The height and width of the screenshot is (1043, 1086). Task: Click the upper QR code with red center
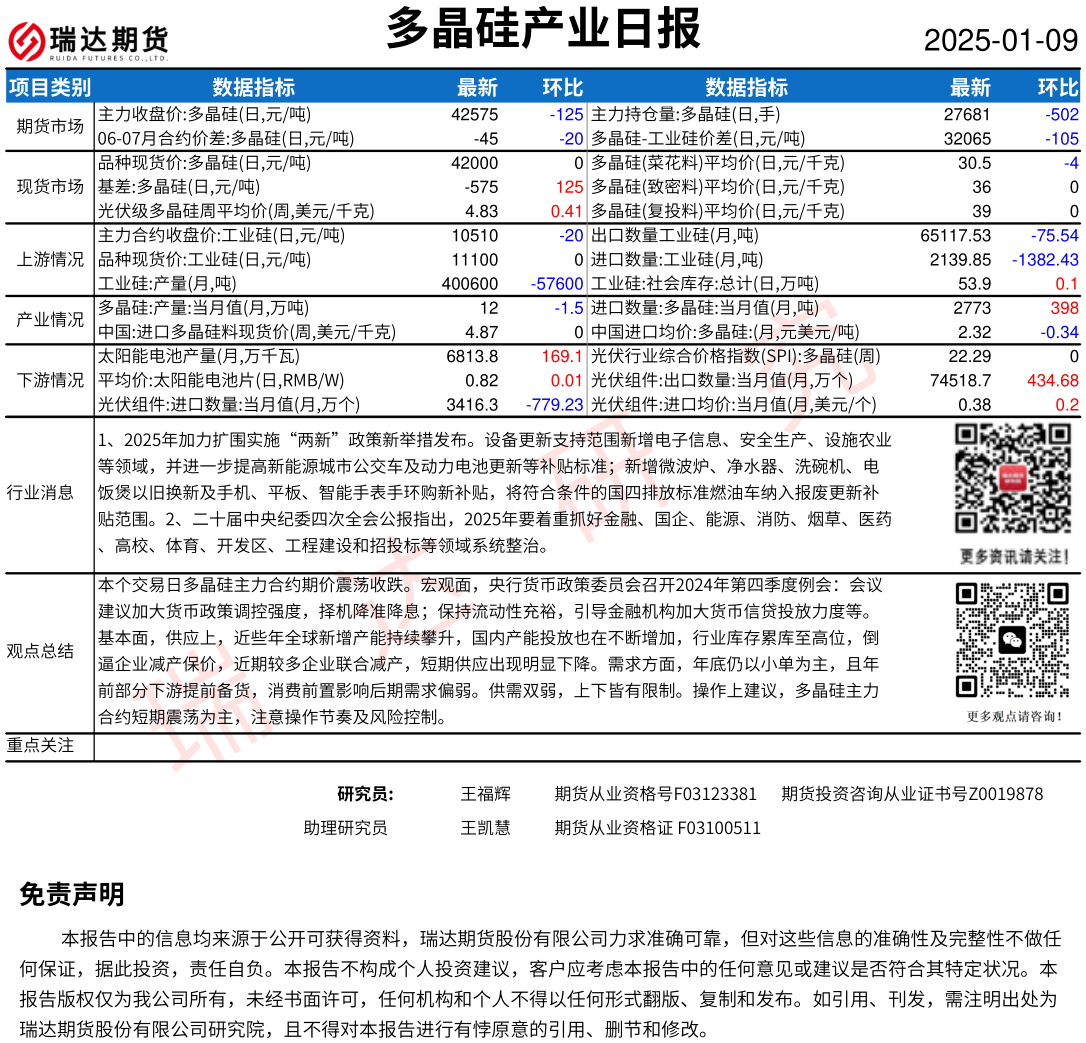point(1014,479)
